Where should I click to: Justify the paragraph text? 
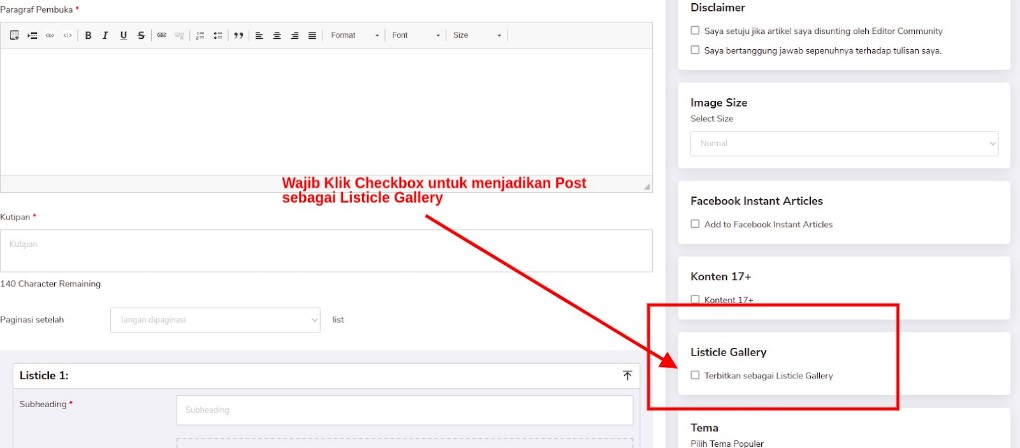312,36
